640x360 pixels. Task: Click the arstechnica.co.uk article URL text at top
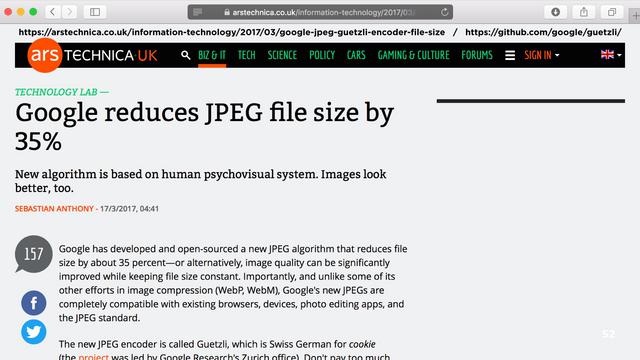232,32
